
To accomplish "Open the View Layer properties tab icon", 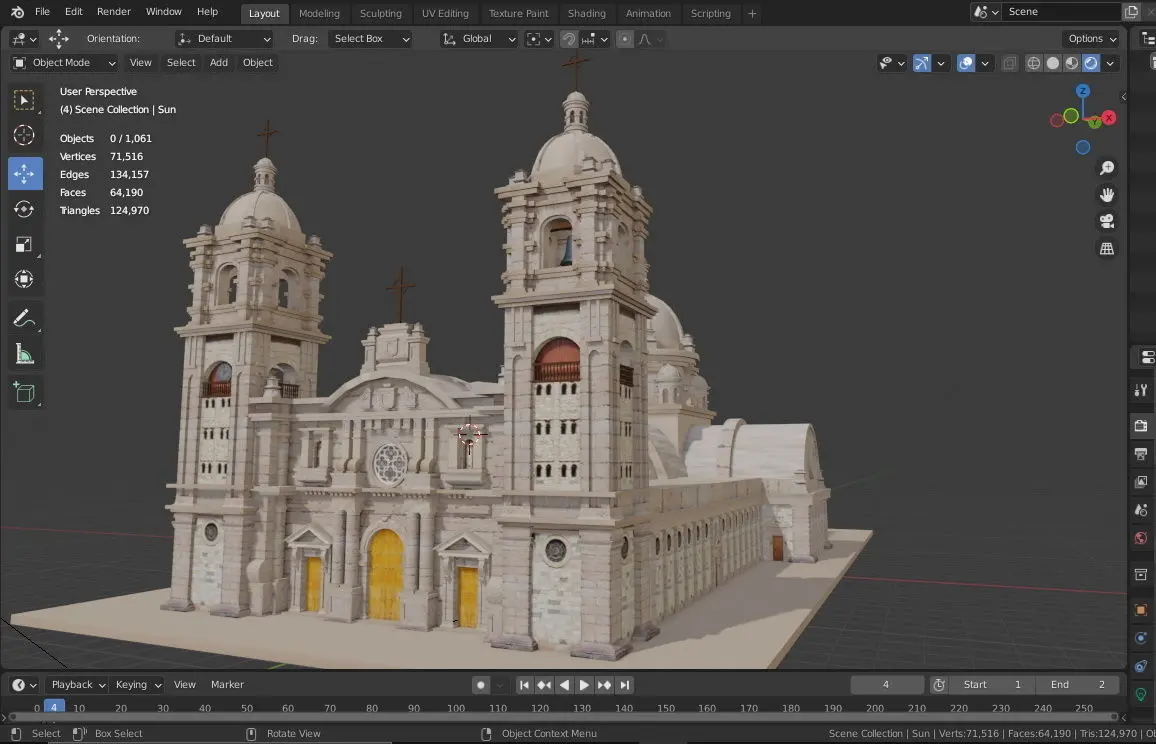I will [1141, 481].
